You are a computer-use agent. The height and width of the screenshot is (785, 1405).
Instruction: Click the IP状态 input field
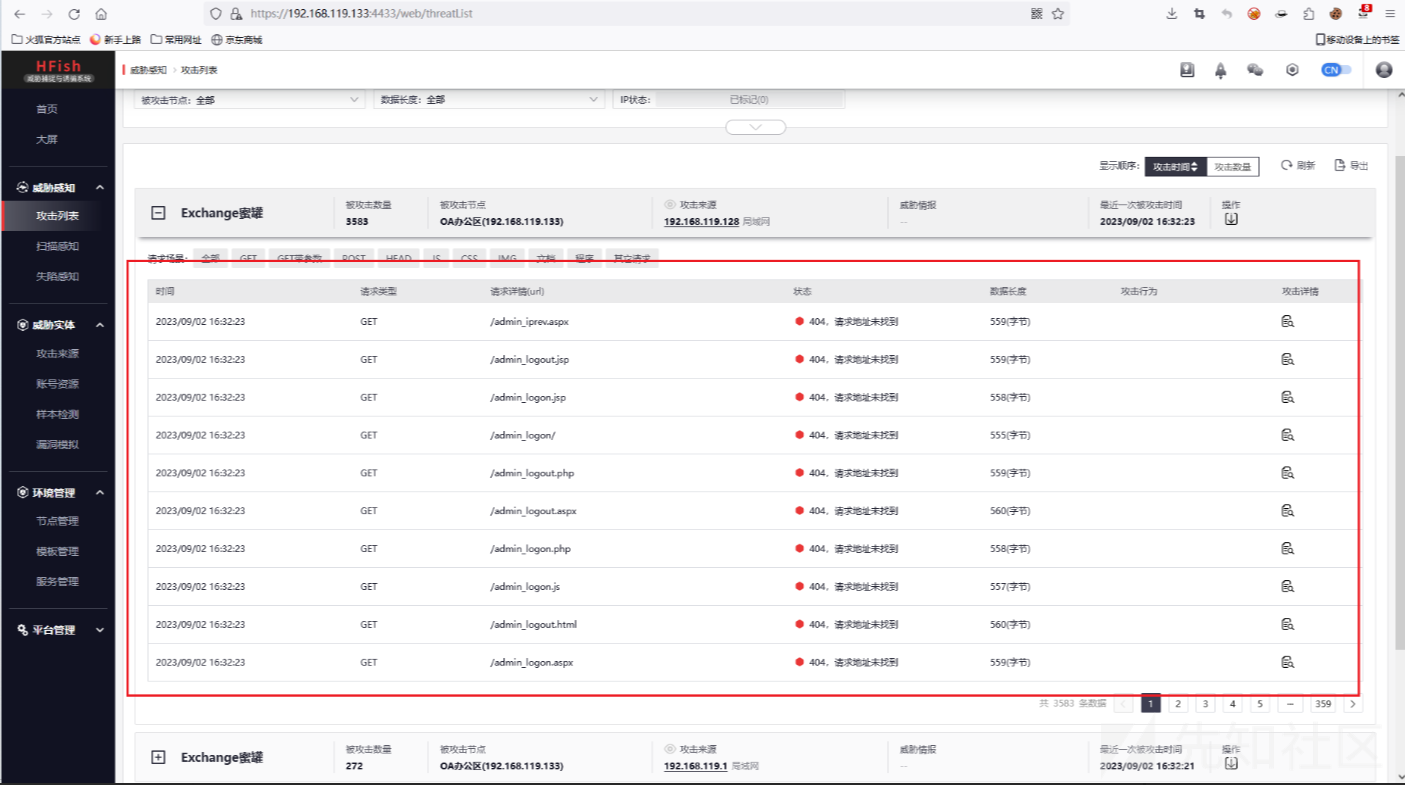[750, 100]
